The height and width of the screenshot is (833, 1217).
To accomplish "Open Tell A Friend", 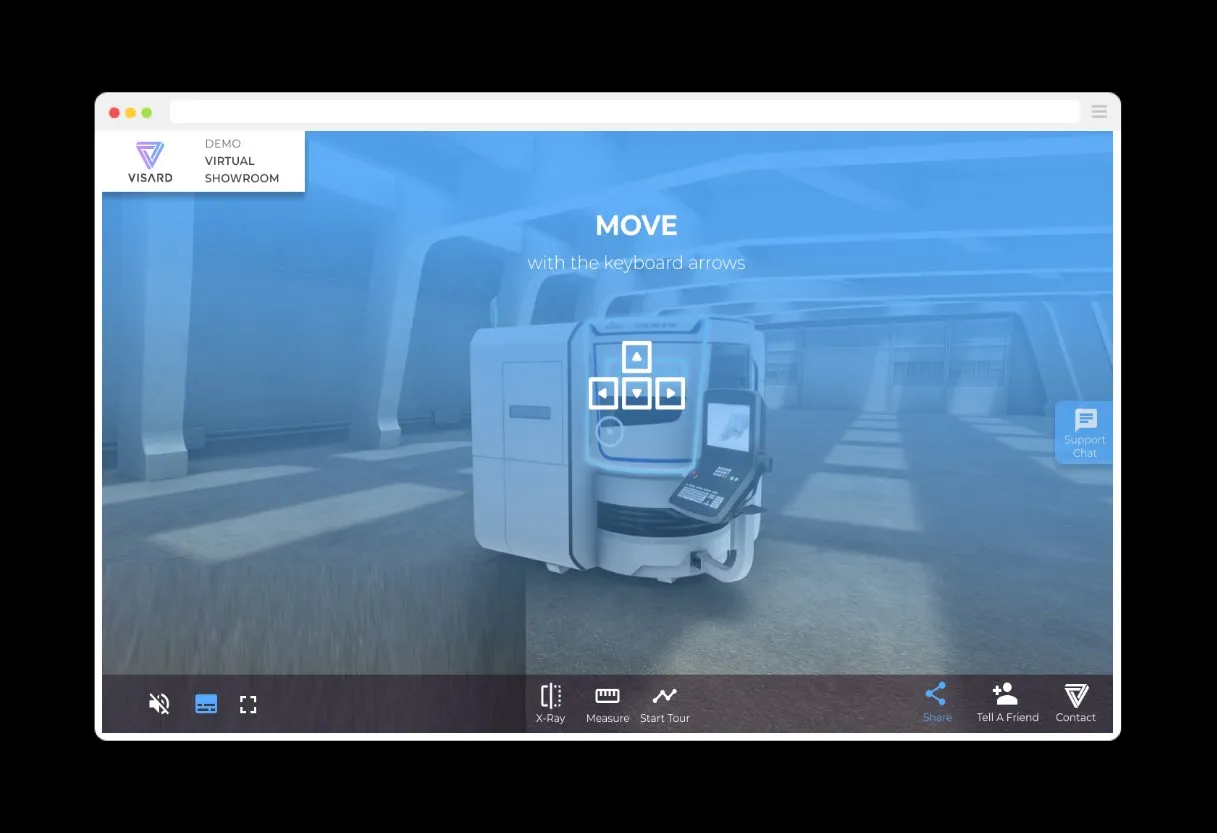I will click(1007, 703).
